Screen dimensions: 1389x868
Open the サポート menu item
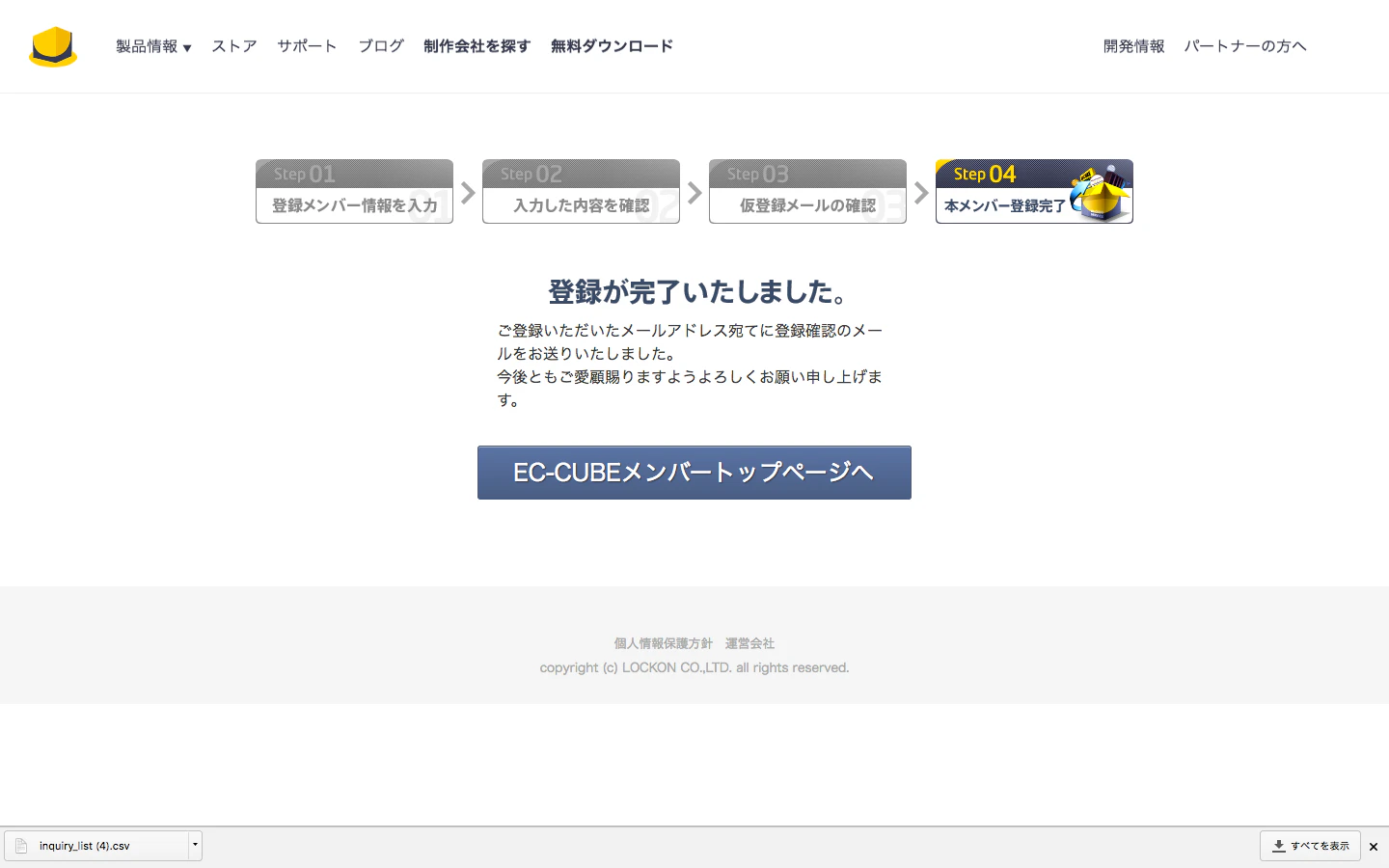pyautogui.click(x=307, y=46)
